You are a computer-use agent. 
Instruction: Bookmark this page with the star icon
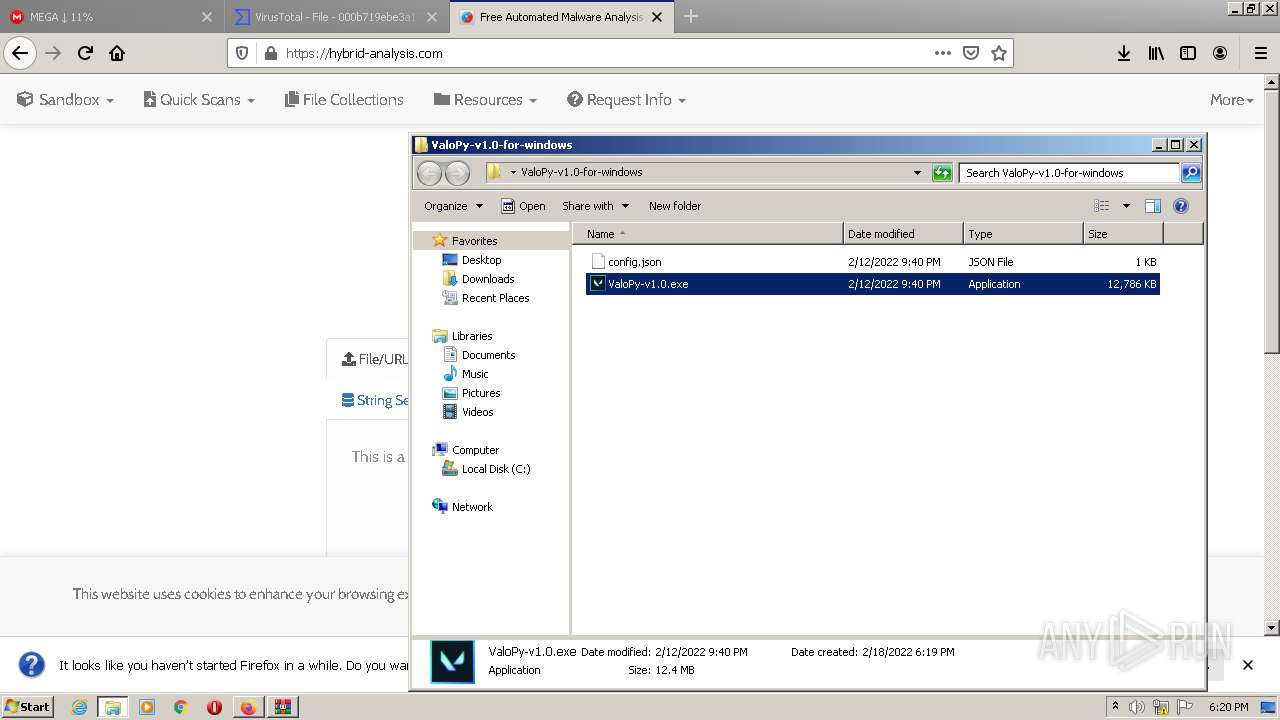coord(998,54)
